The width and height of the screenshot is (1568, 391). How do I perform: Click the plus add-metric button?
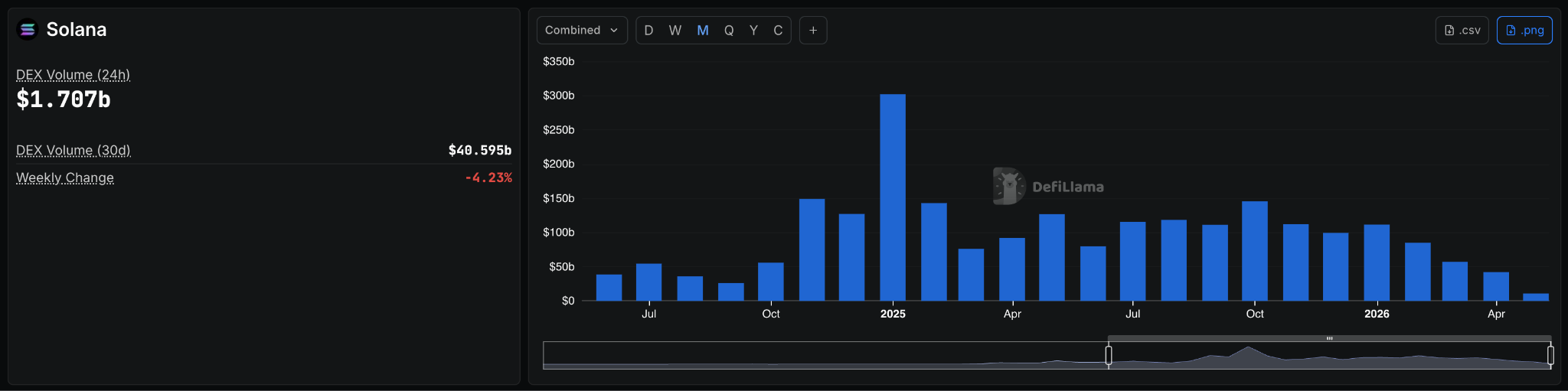tap(813, 30)
